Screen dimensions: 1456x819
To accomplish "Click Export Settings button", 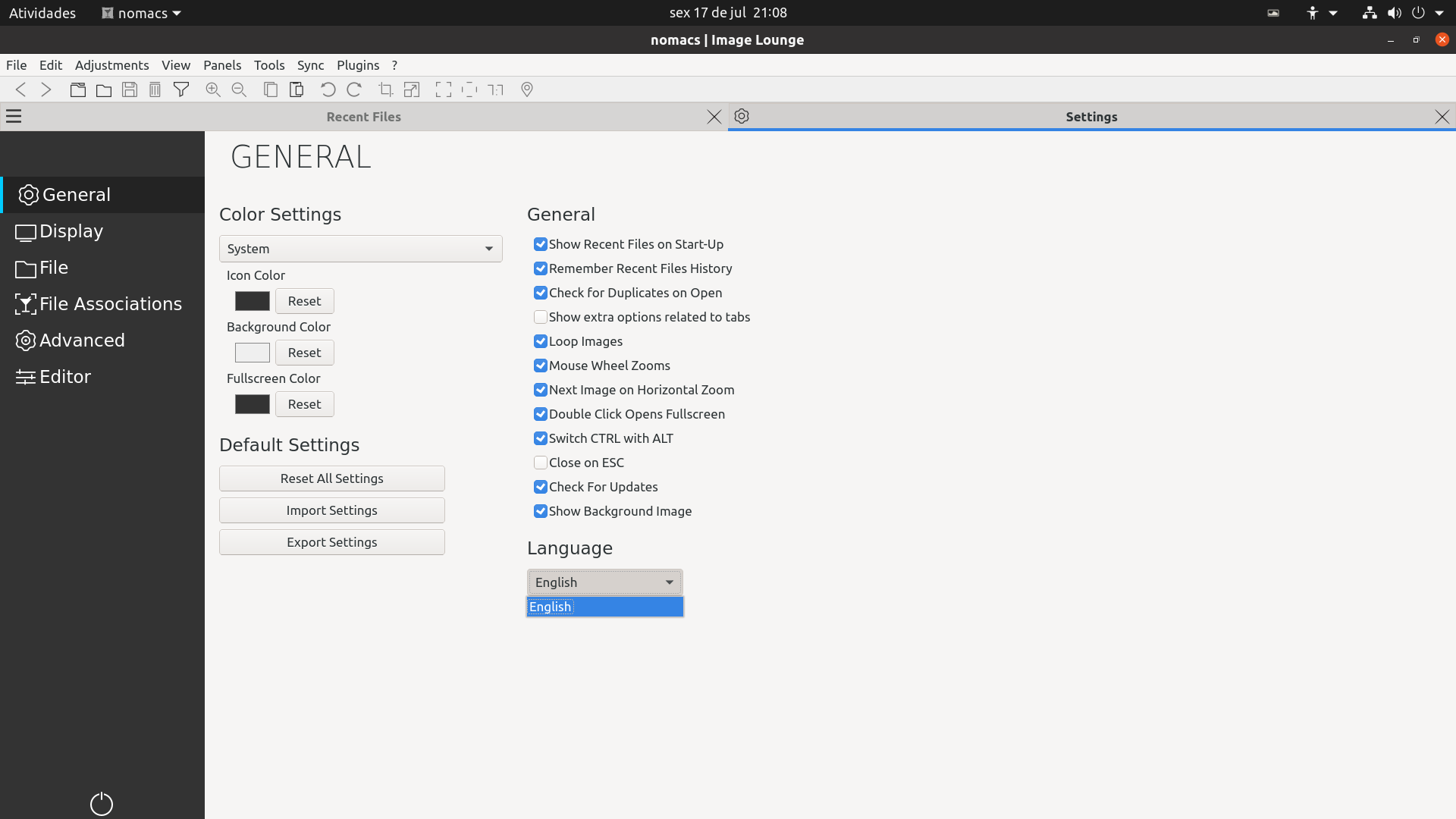I will [x=332, y=542].
